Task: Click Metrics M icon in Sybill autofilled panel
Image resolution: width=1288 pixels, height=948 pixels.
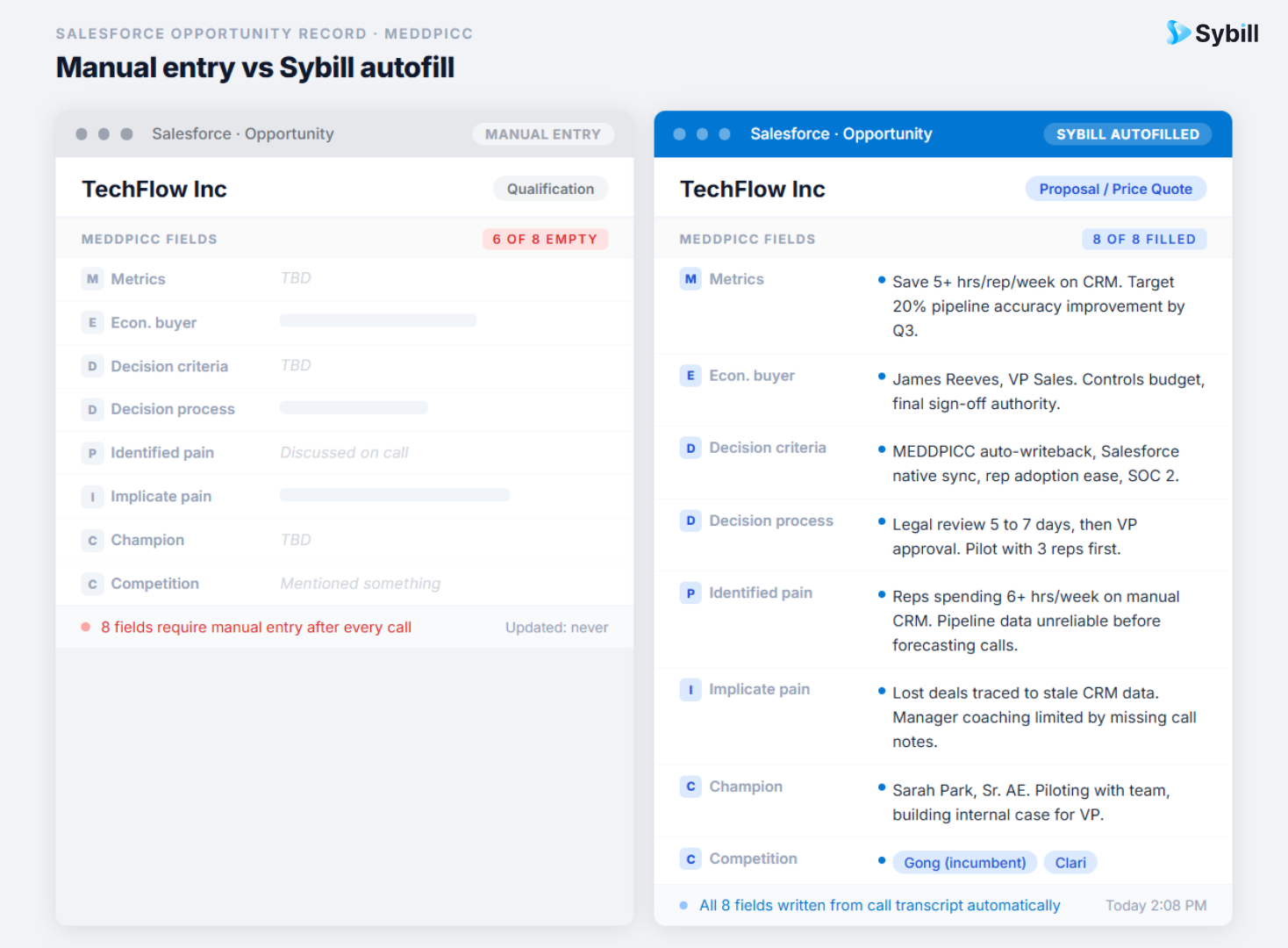Action: (691, 279)
